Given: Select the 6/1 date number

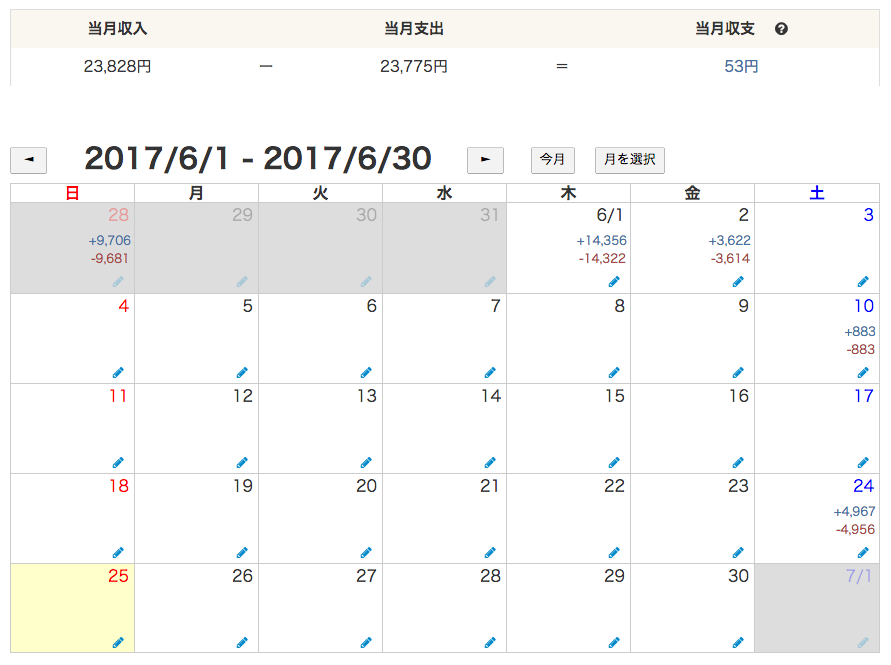Looking at the screenshot, I should point(610,215).
